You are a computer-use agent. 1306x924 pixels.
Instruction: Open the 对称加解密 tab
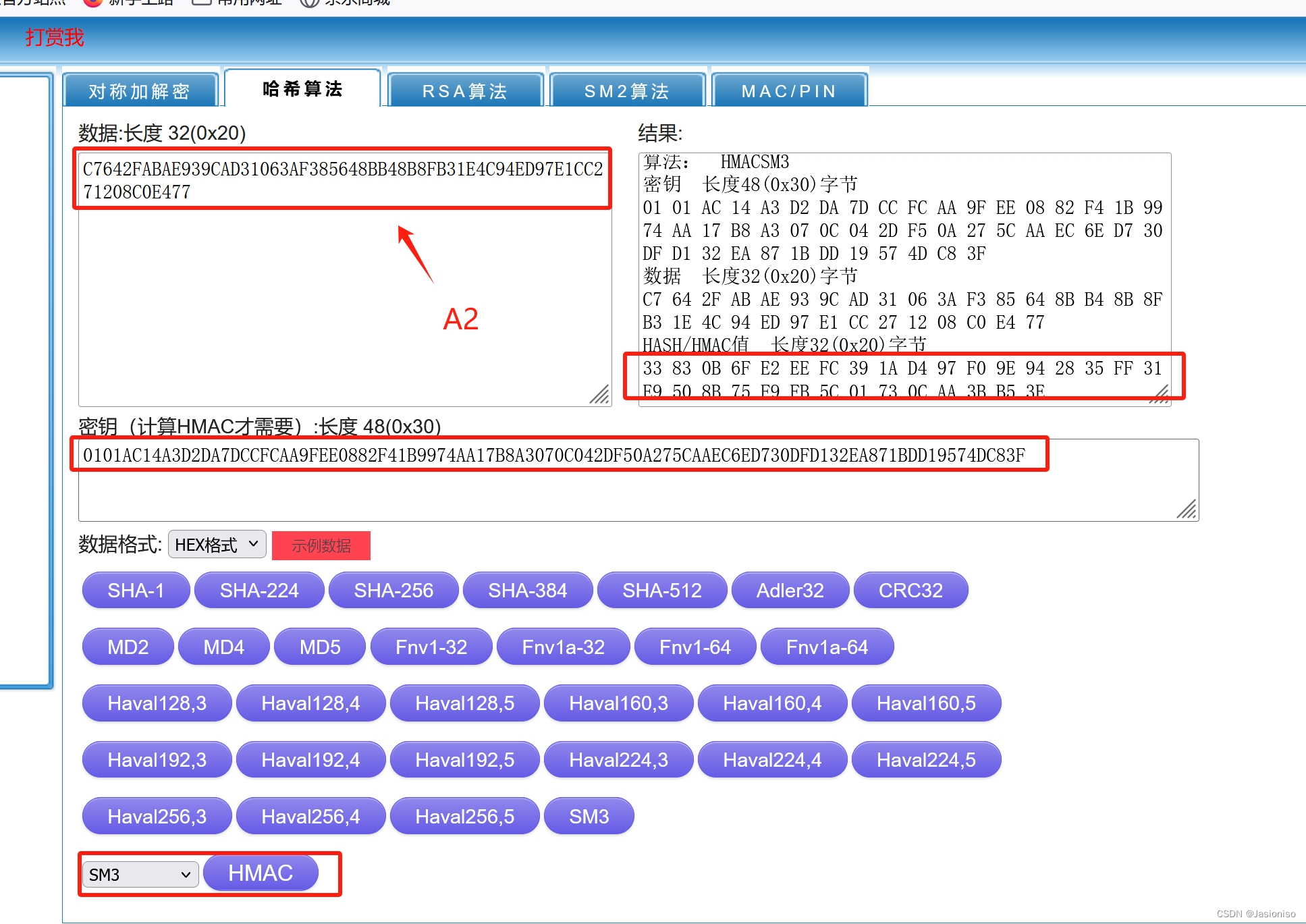[139, 90]
